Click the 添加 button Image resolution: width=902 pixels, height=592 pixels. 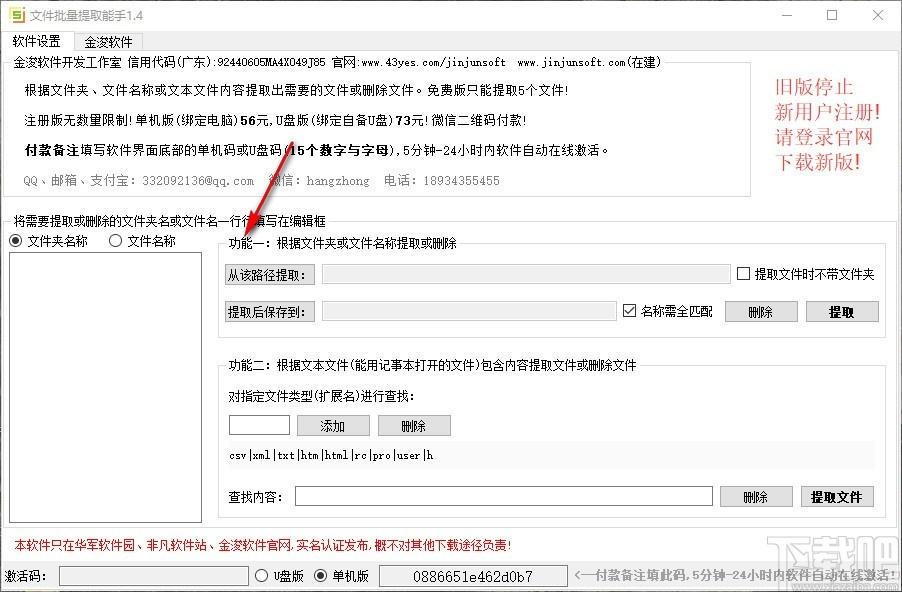tap(333, 426)
